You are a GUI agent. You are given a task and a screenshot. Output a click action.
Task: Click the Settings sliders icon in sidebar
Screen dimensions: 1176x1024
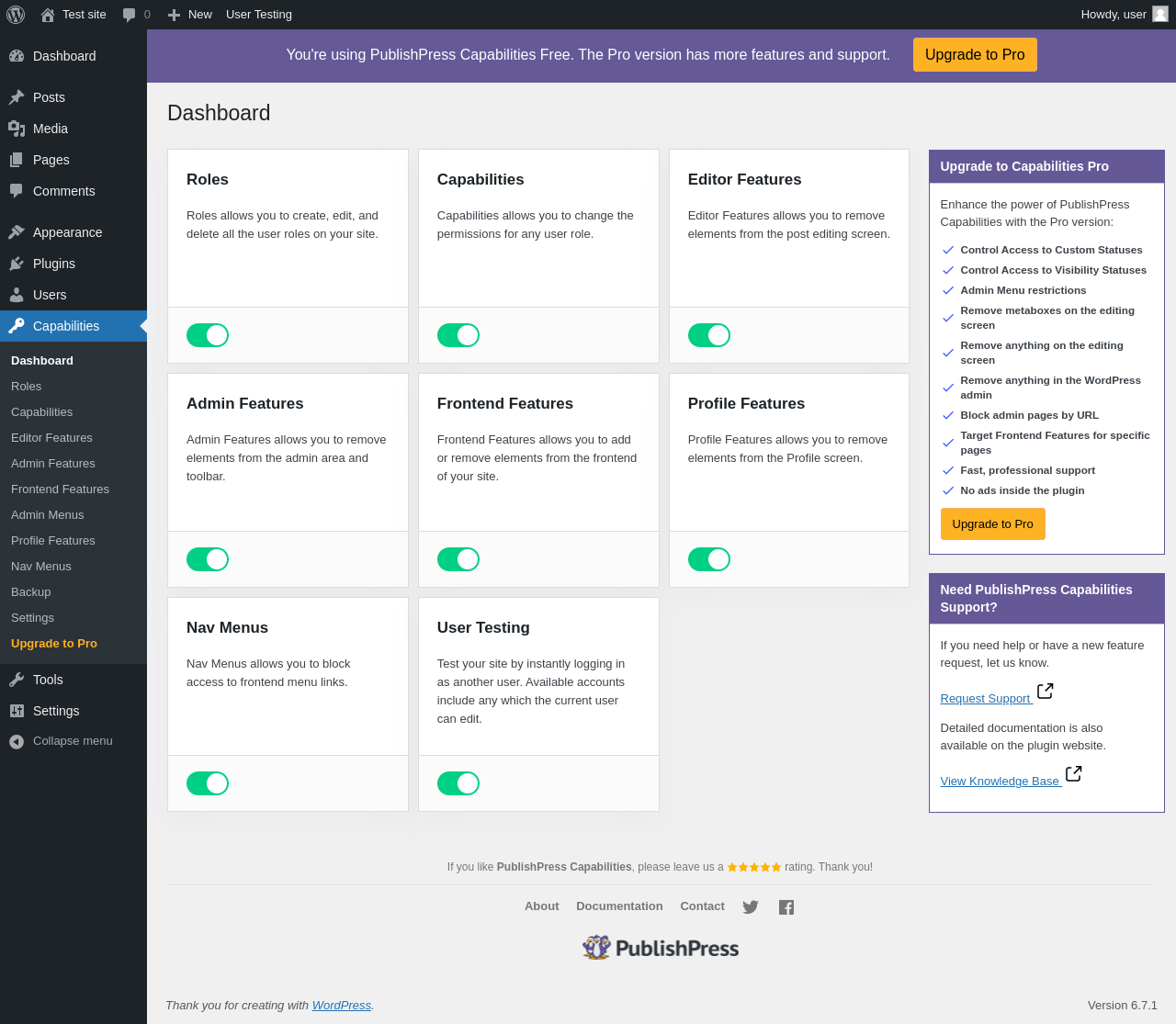(x=17, y=711)
